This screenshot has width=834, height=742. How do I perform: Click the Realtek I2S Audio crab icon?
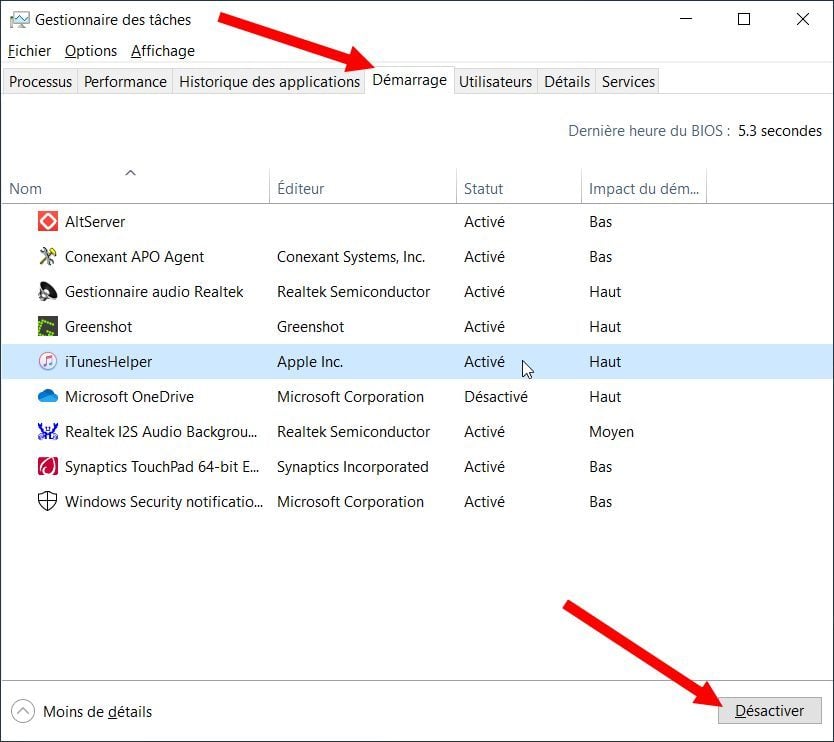(x=47, y=431)
